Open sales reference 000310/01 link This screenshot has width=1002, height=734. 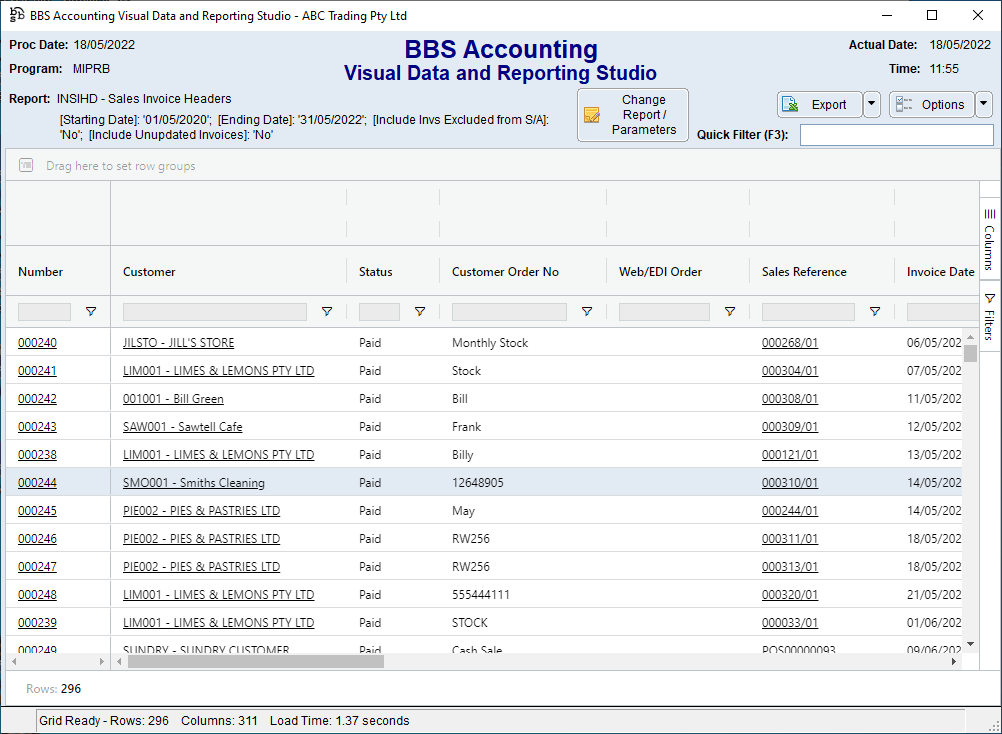tap(789, 483)
